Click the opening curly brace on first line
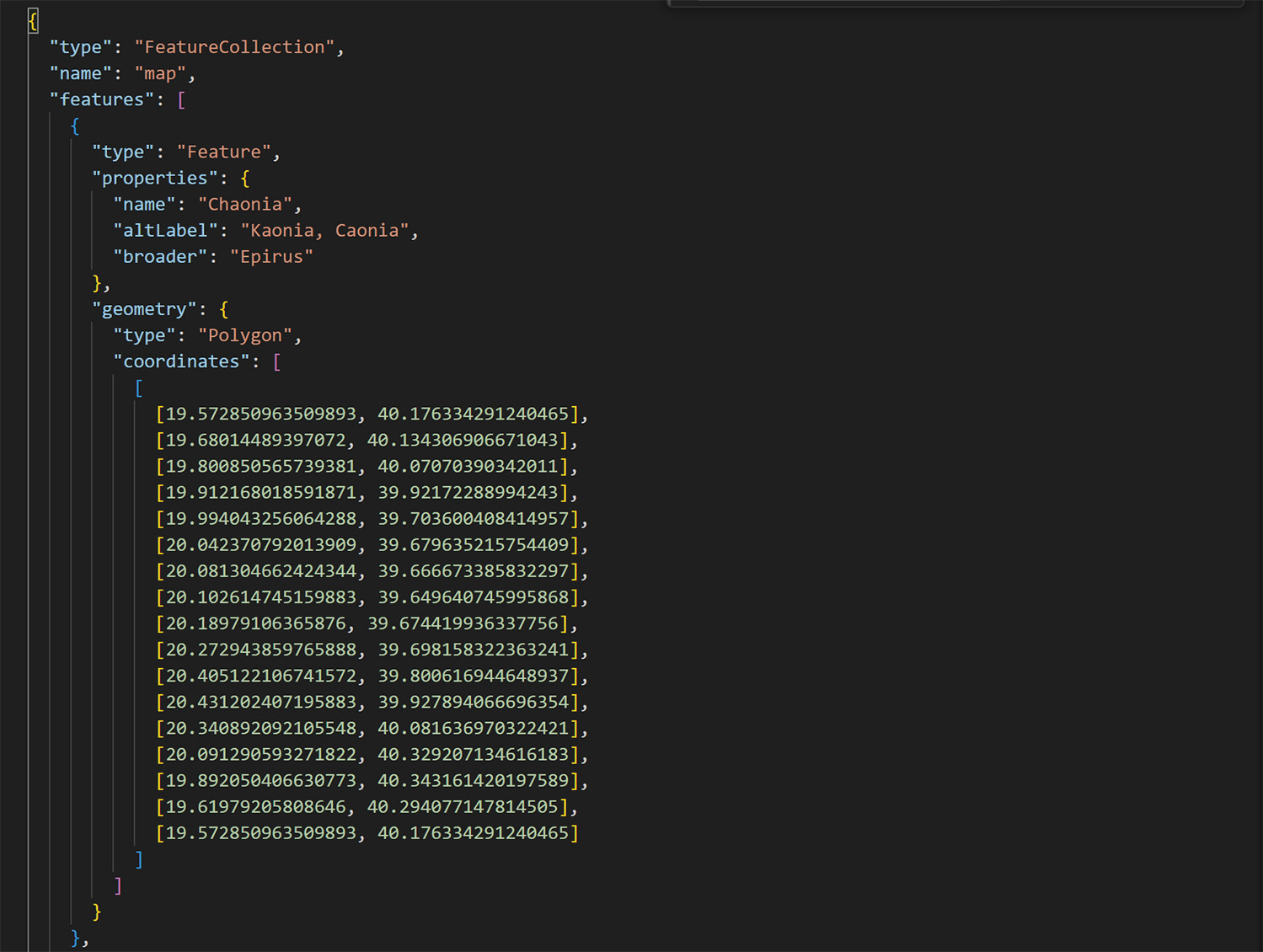1263x952 pixels. (x=33, y=21)
